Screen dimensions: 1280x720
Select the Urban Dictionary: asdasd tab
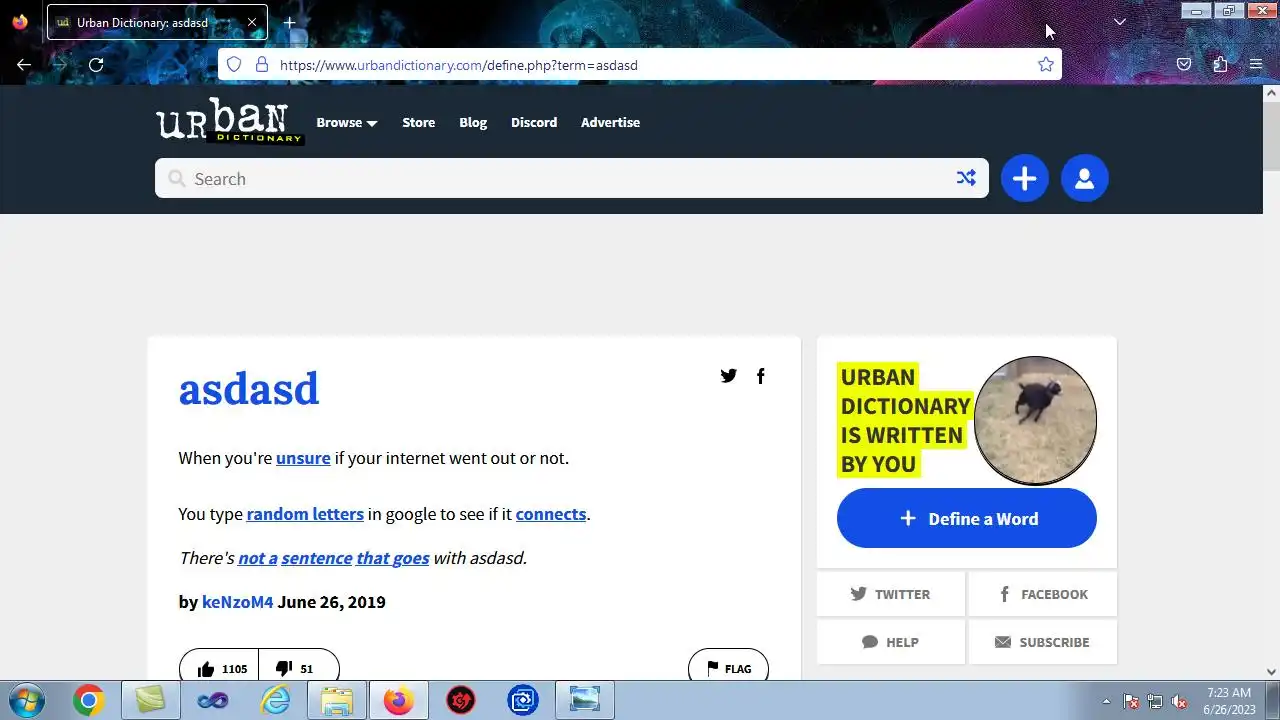157,22
